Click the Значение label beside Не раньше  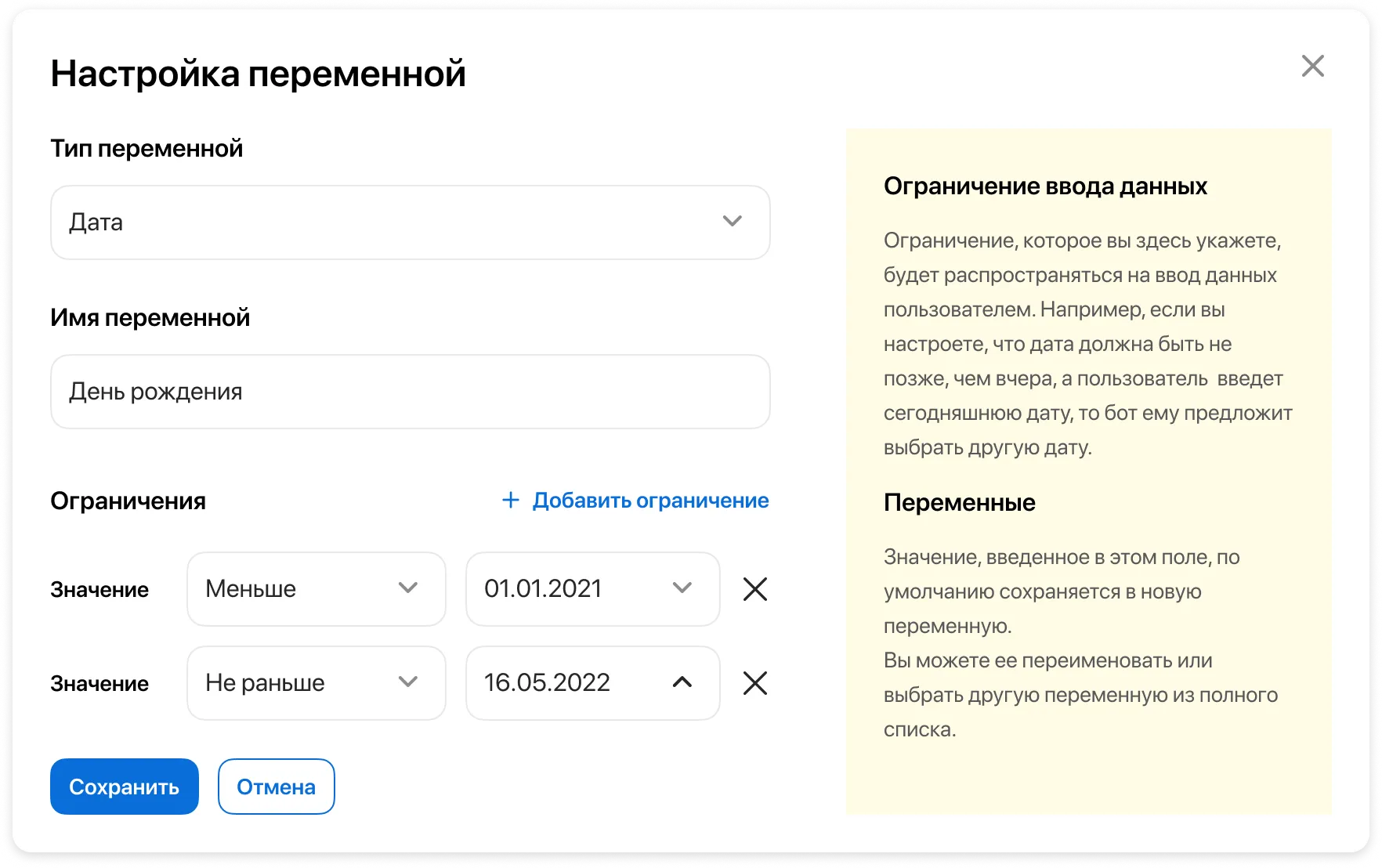tap(99, 684)
